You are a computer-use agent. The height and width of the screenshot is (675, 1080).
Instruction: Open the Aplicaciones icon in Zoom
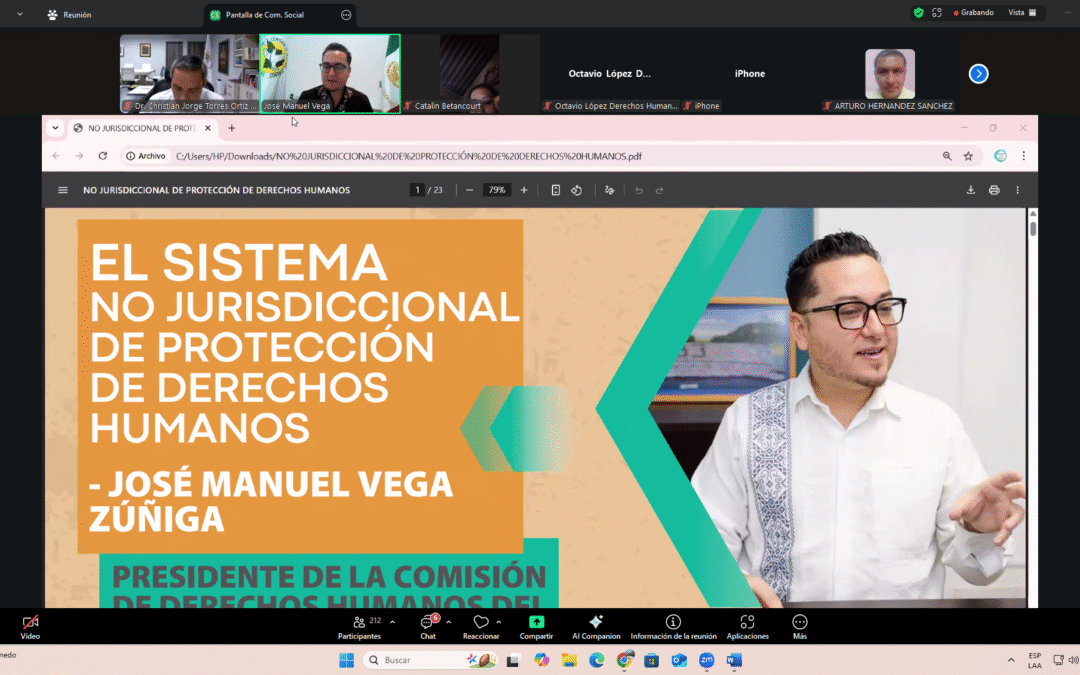pyautogui.click(x=747, y=626)
